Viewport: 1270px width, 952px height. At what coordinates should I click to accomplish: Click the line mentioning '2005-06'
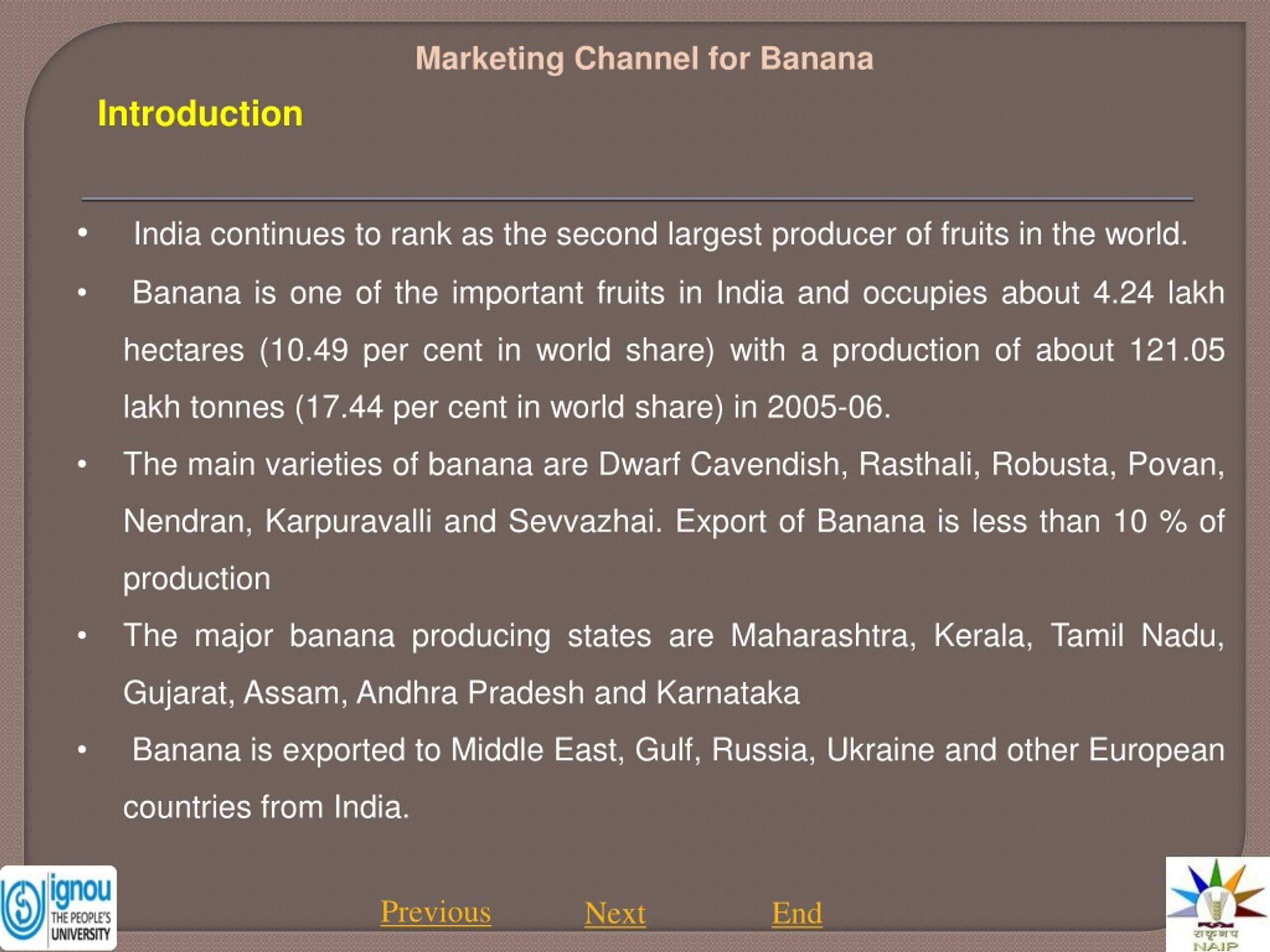click(x=507, y=407)
